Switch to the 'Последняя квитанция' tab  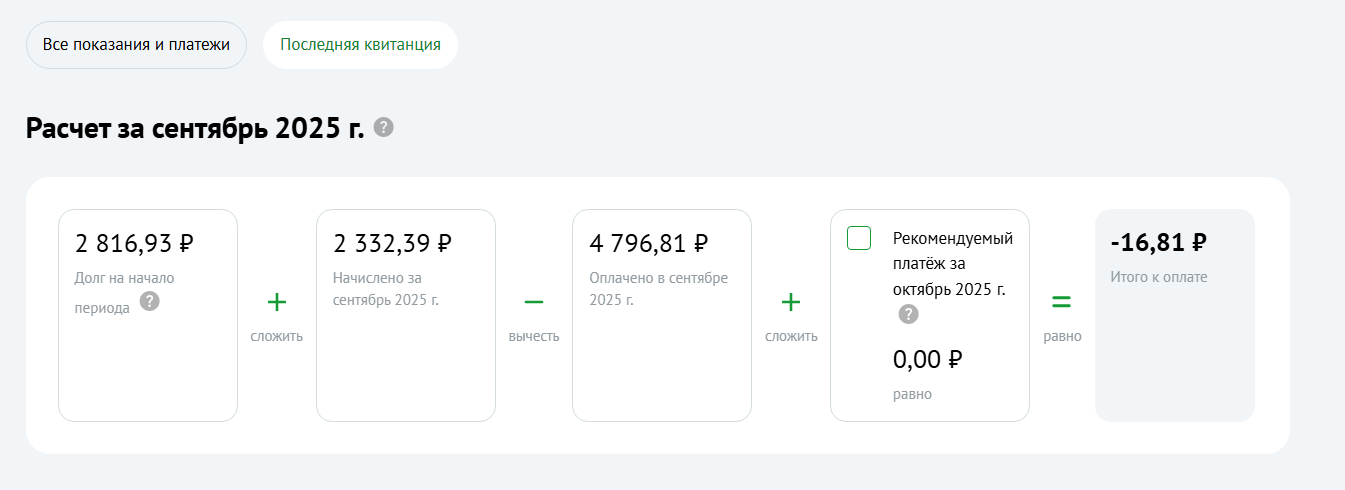pyautogui.click(x=360, y=45)
